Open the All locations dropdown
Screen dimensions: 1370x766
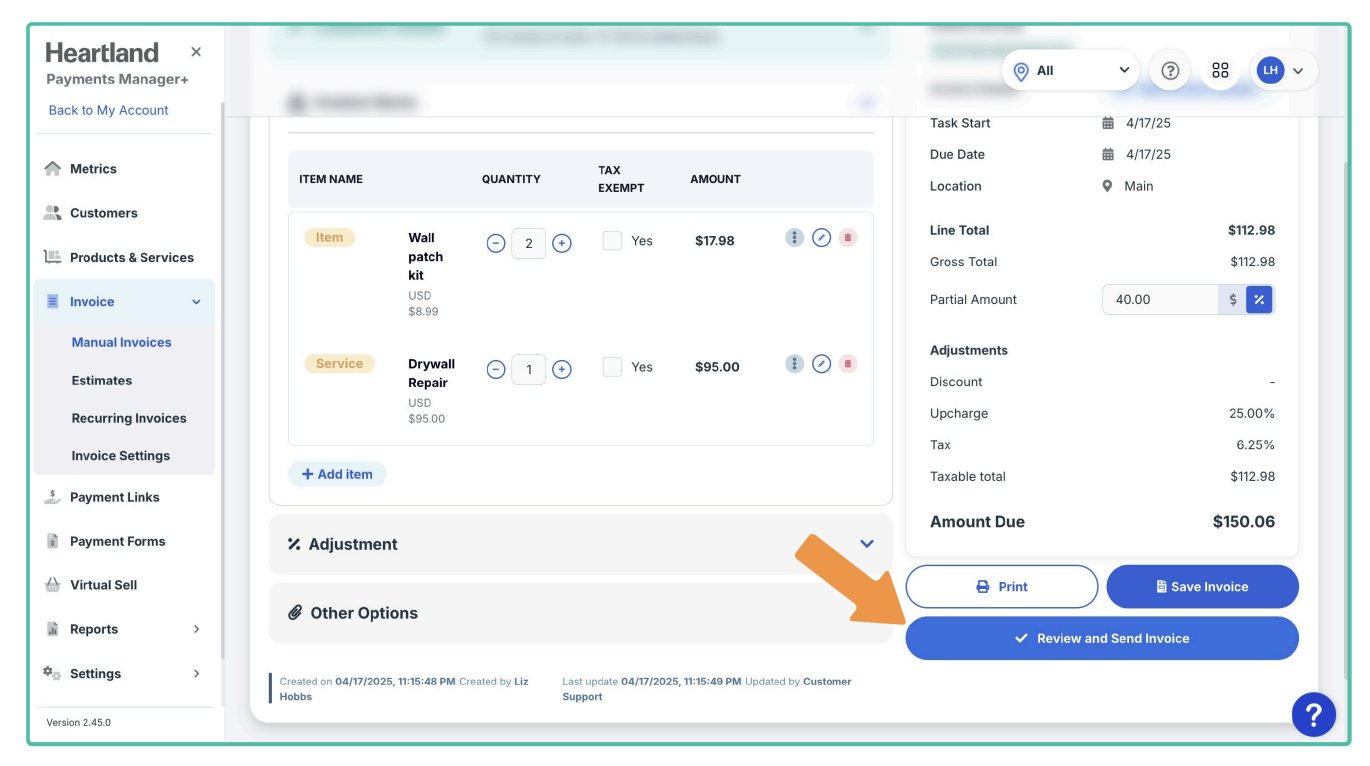1070,71
